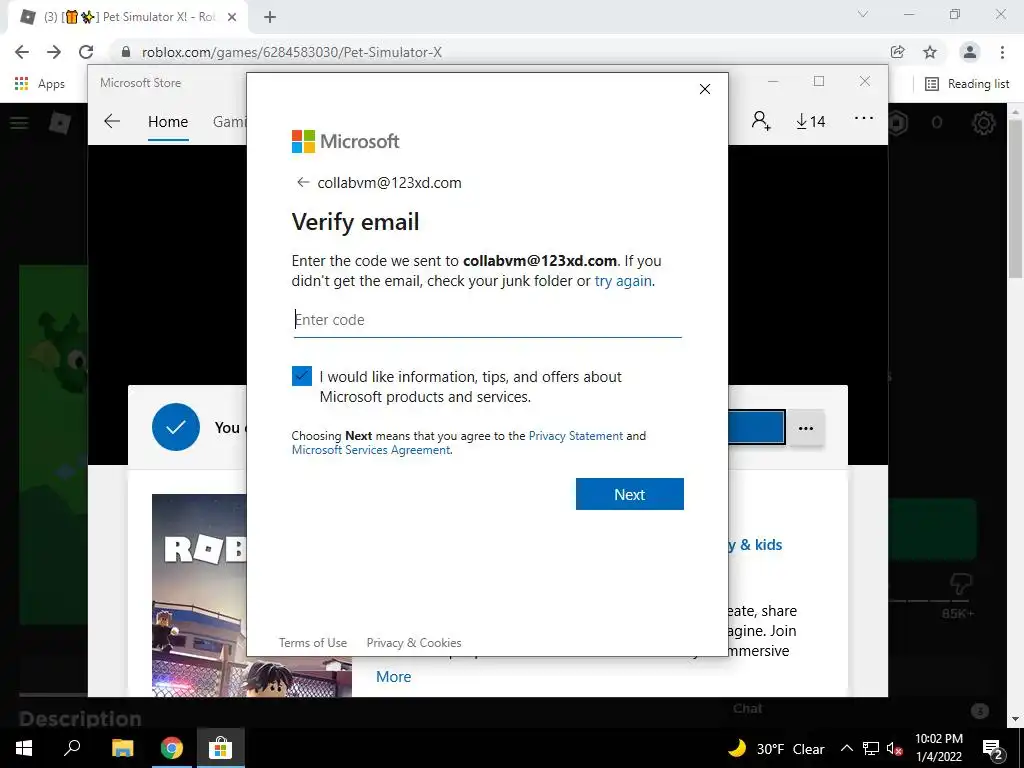
Task: Click the Microsoft logo in the dialog
Action: 345,141
